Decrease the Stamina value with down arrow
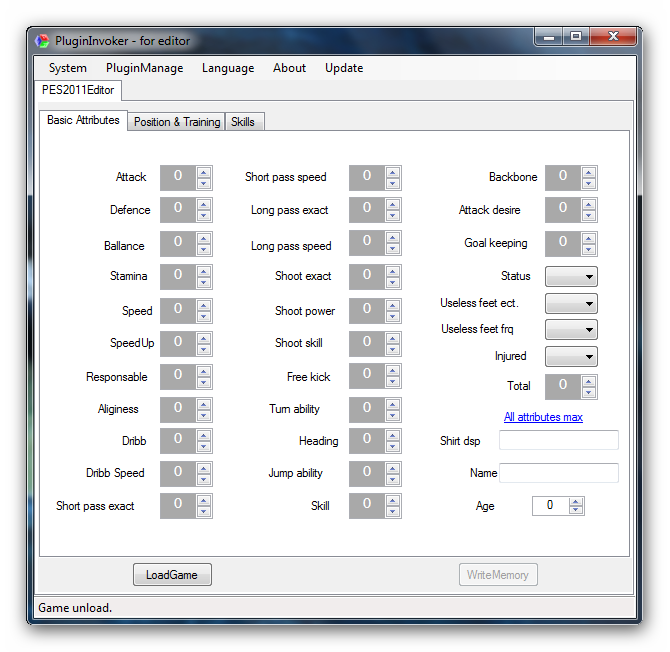Image resolution: width=670 pixels, height=652 pixels. pos(204,282)
